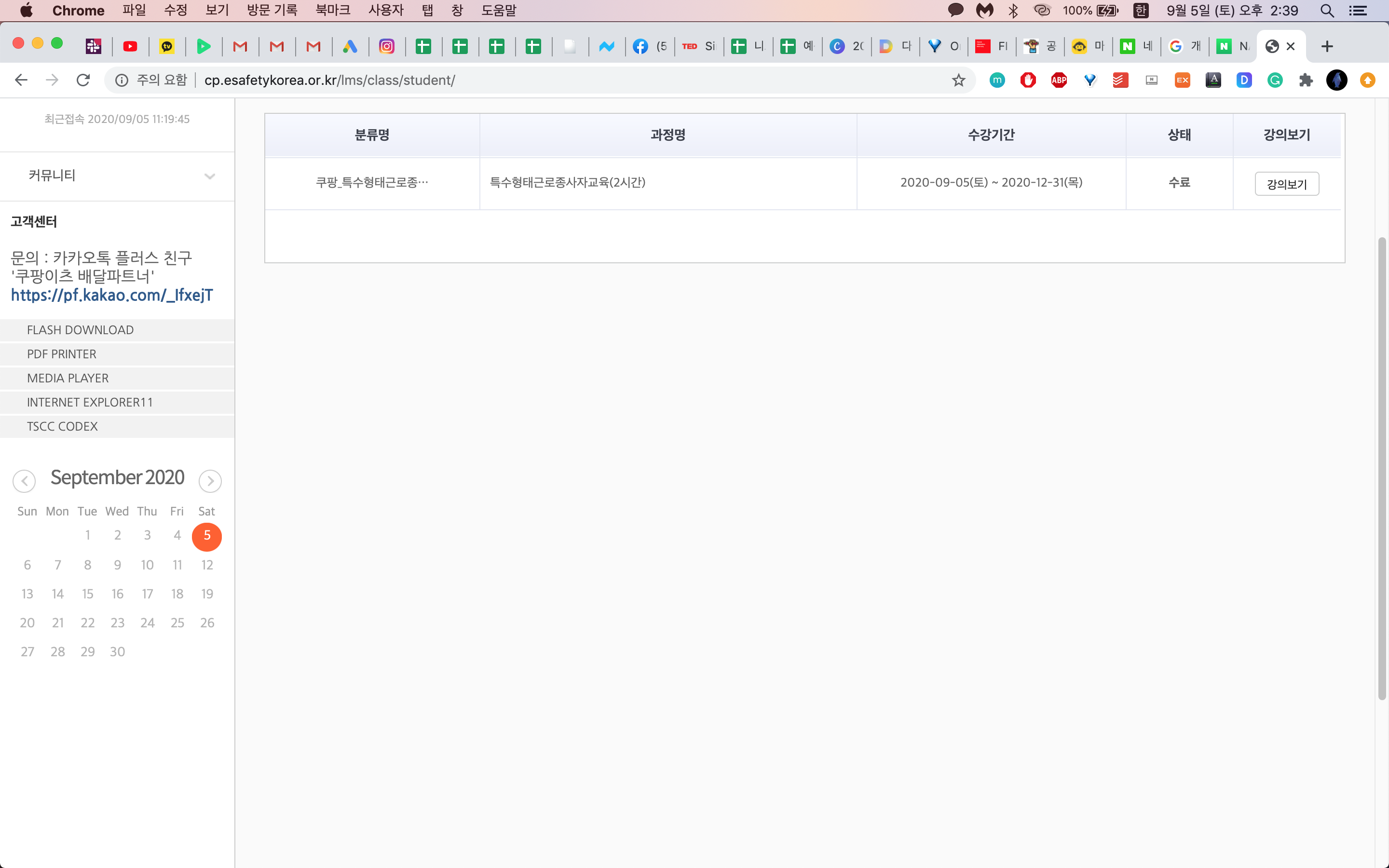Select September 12 on the calendar
This screenshot has height=868, width=1389.
pos(207,565)
